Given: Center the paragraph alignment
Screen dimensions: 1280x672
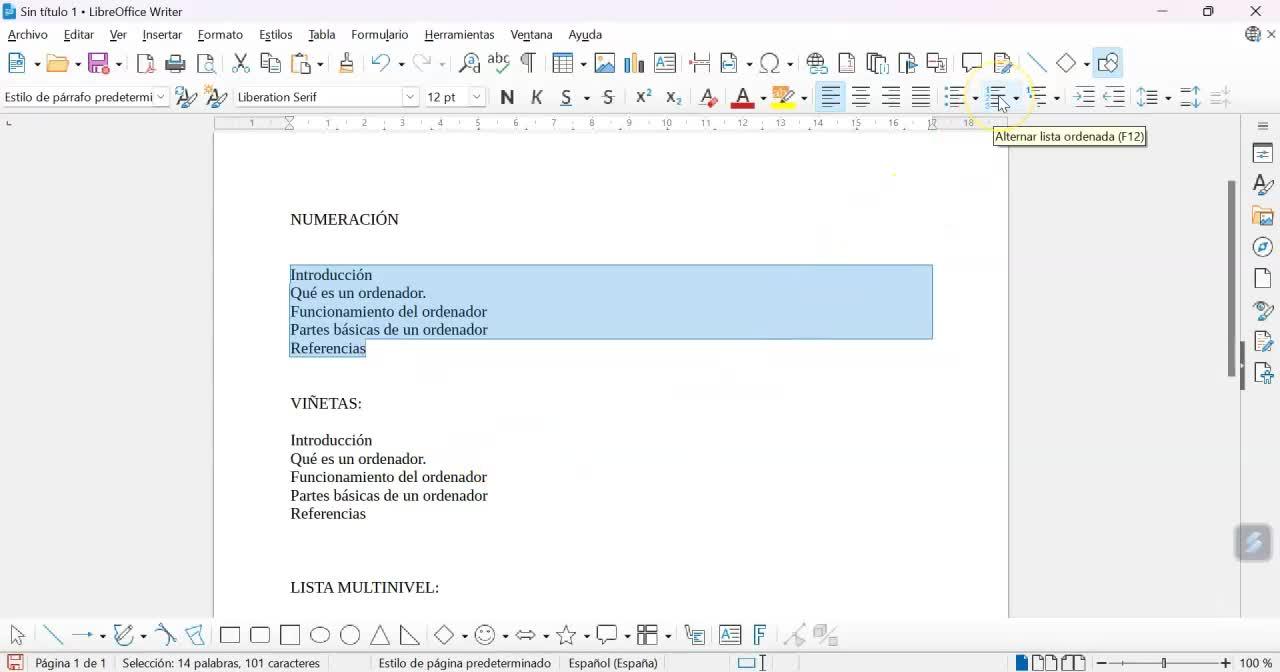Looking at the screenshot, I should tap(861, 97).
